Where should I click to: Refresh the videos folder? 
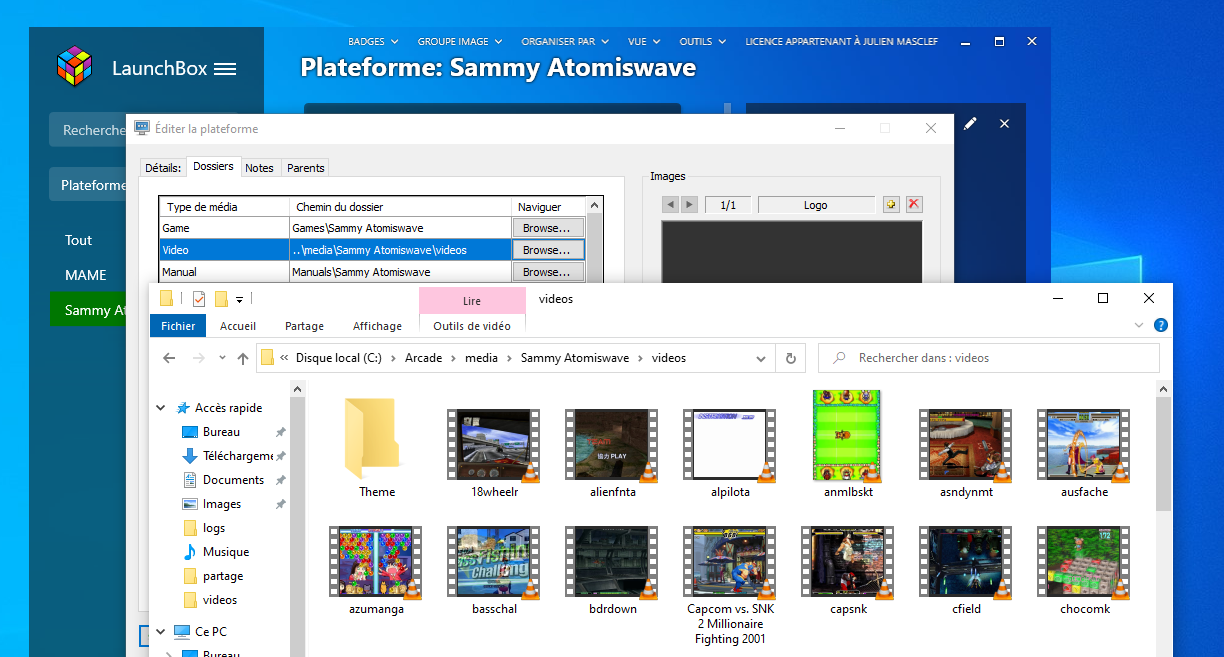(791, 358)
